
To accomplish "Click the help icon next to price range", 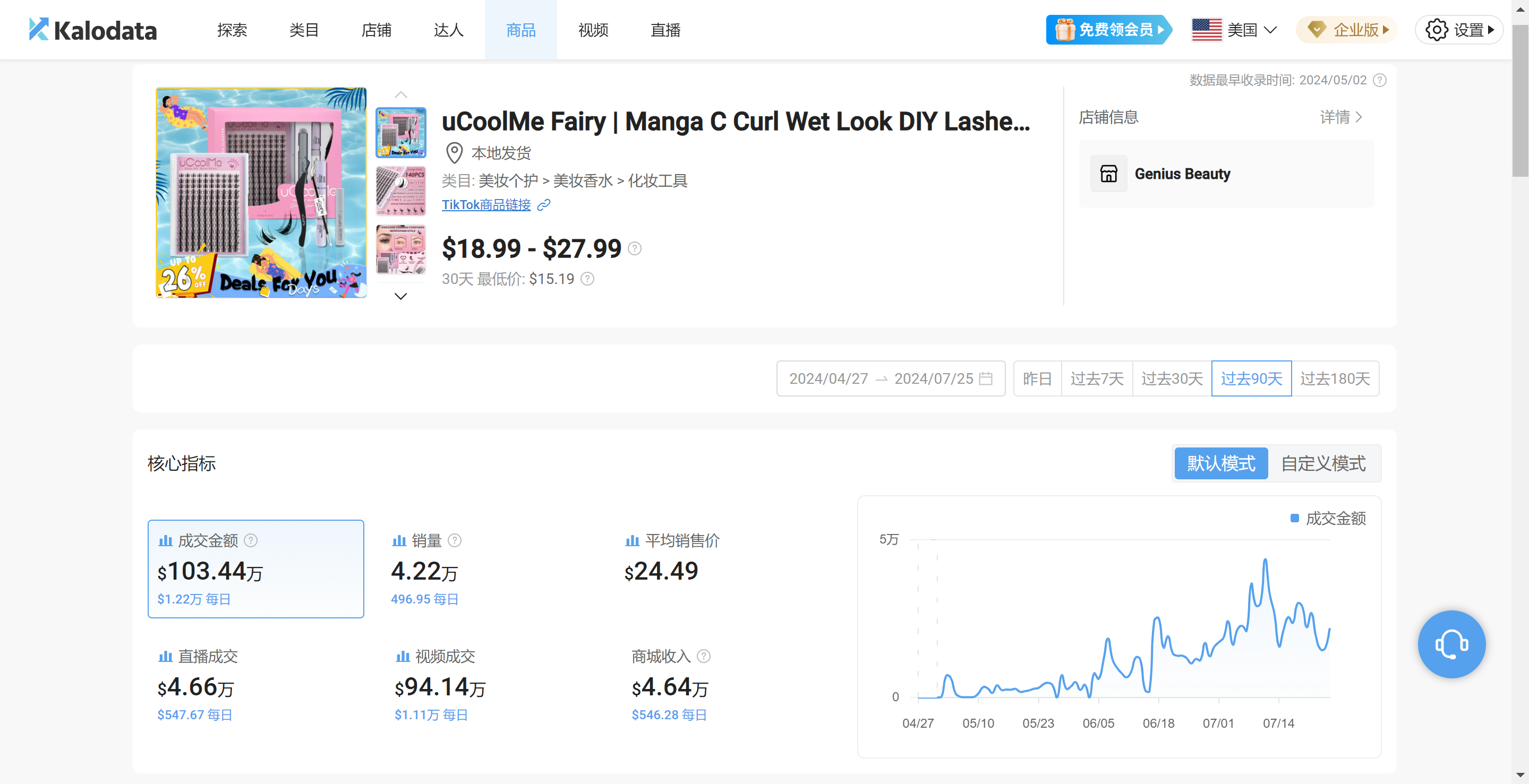I will point(635,248).
